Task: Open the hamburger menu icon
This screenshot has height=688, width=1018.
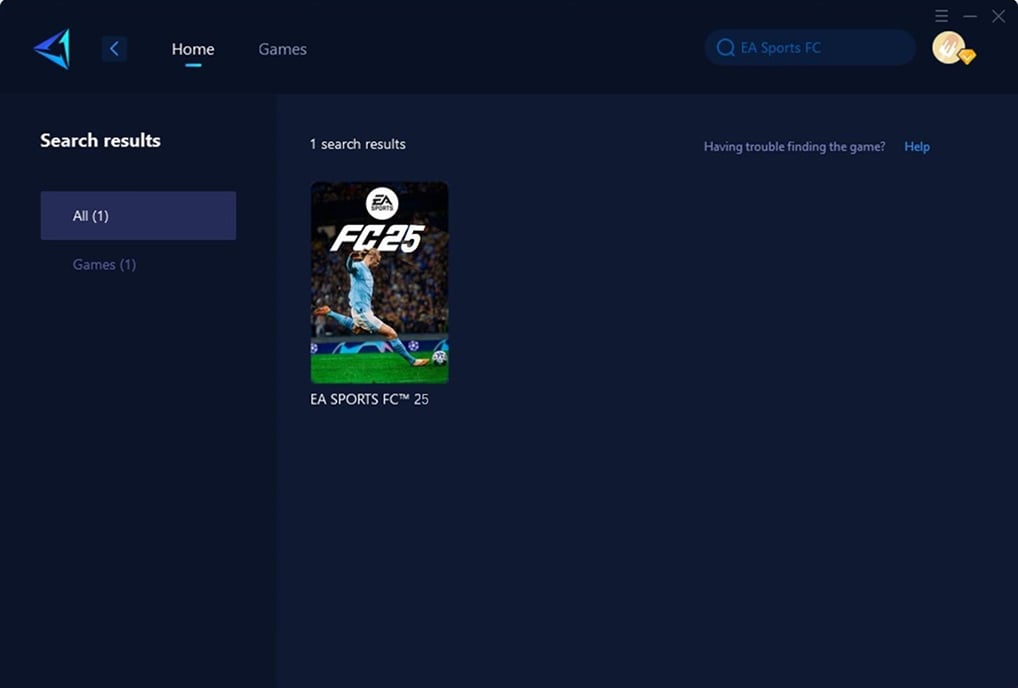Action: 941,16
